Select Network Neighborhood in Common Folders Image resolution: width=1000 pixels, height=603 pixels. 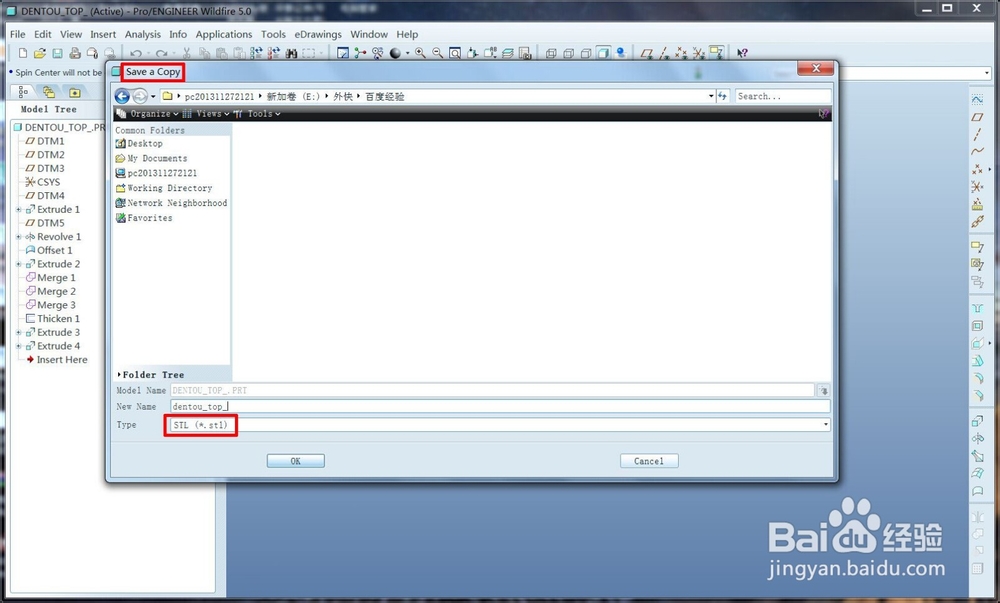[171, 203]
